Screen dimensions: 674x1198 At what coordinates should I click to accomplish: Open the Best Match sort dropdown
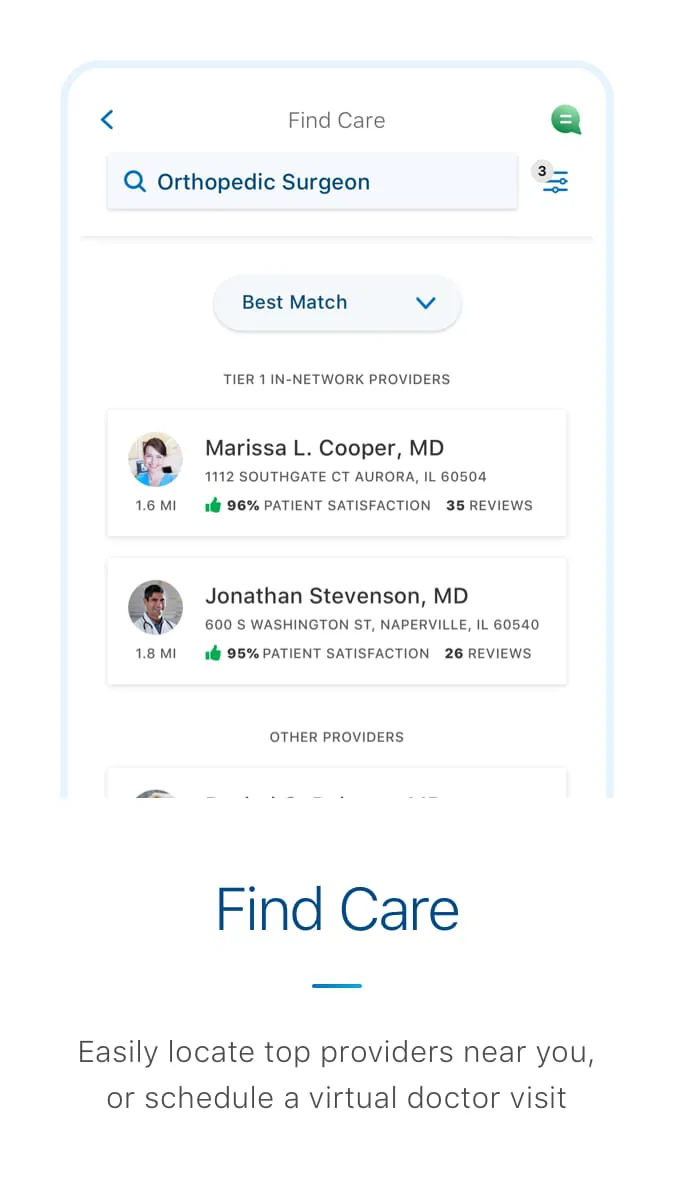336,303
